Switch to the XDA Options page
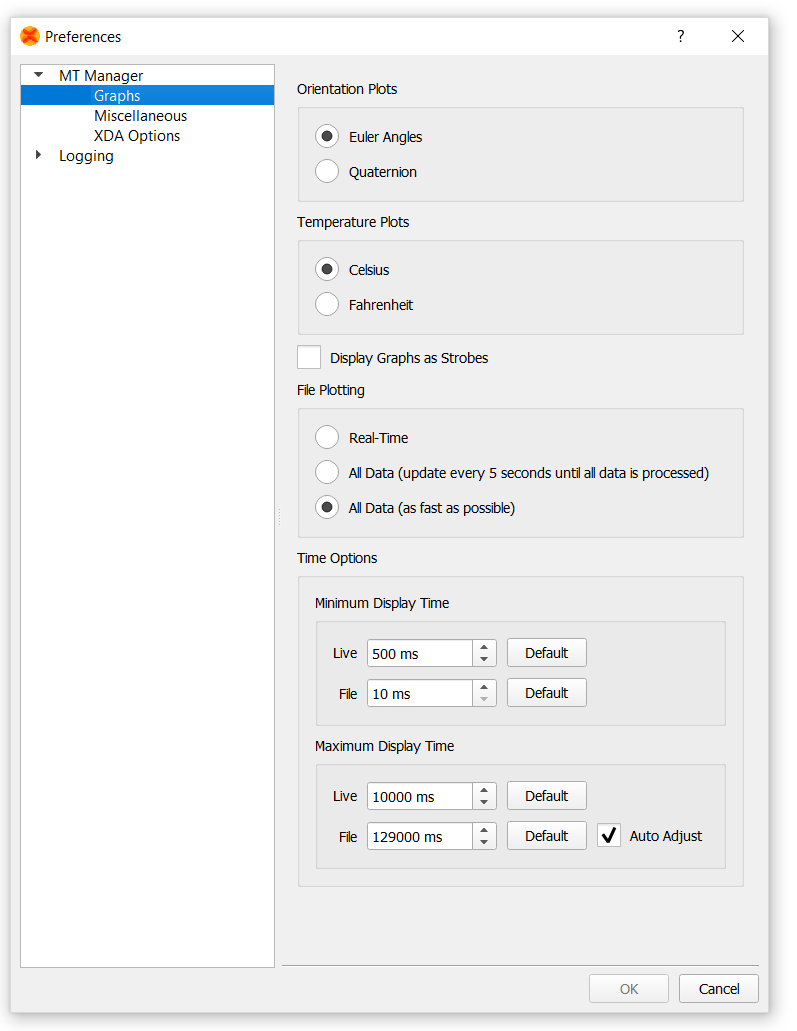 [x=136, y=135]
